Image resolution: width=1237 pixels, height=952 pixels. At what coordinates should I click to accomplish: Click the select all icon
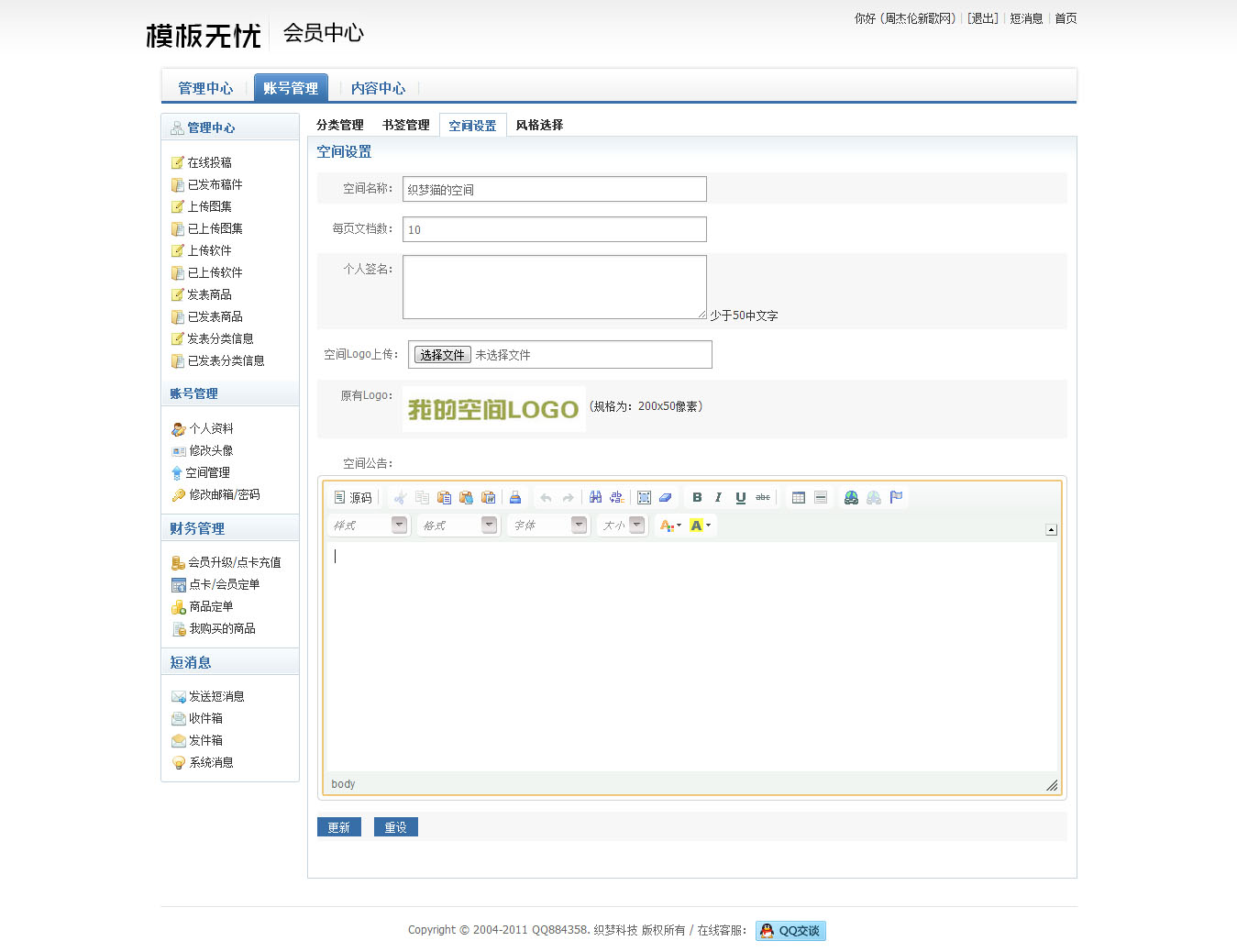point(644,497)
